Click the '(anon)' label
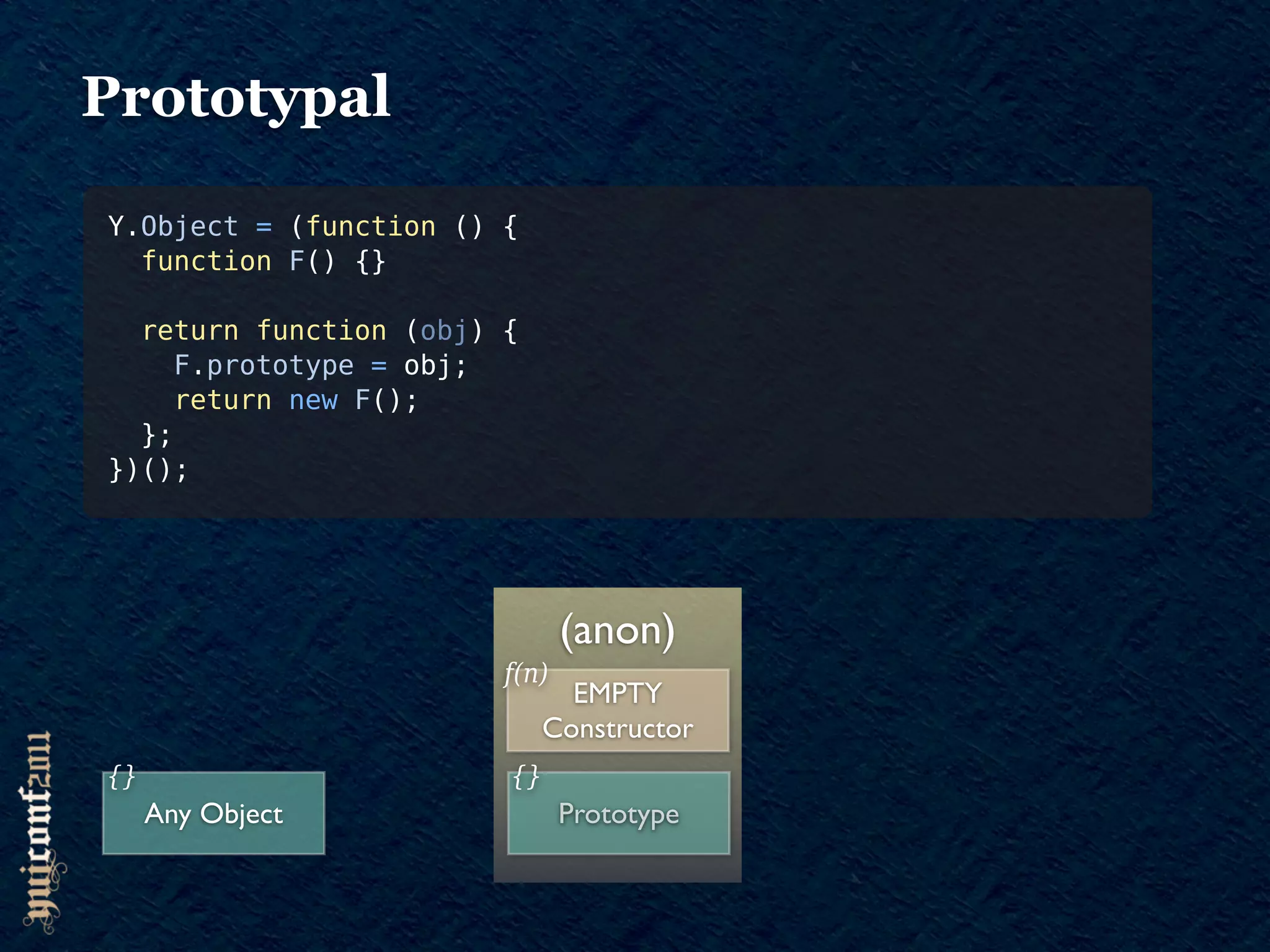 617,631
